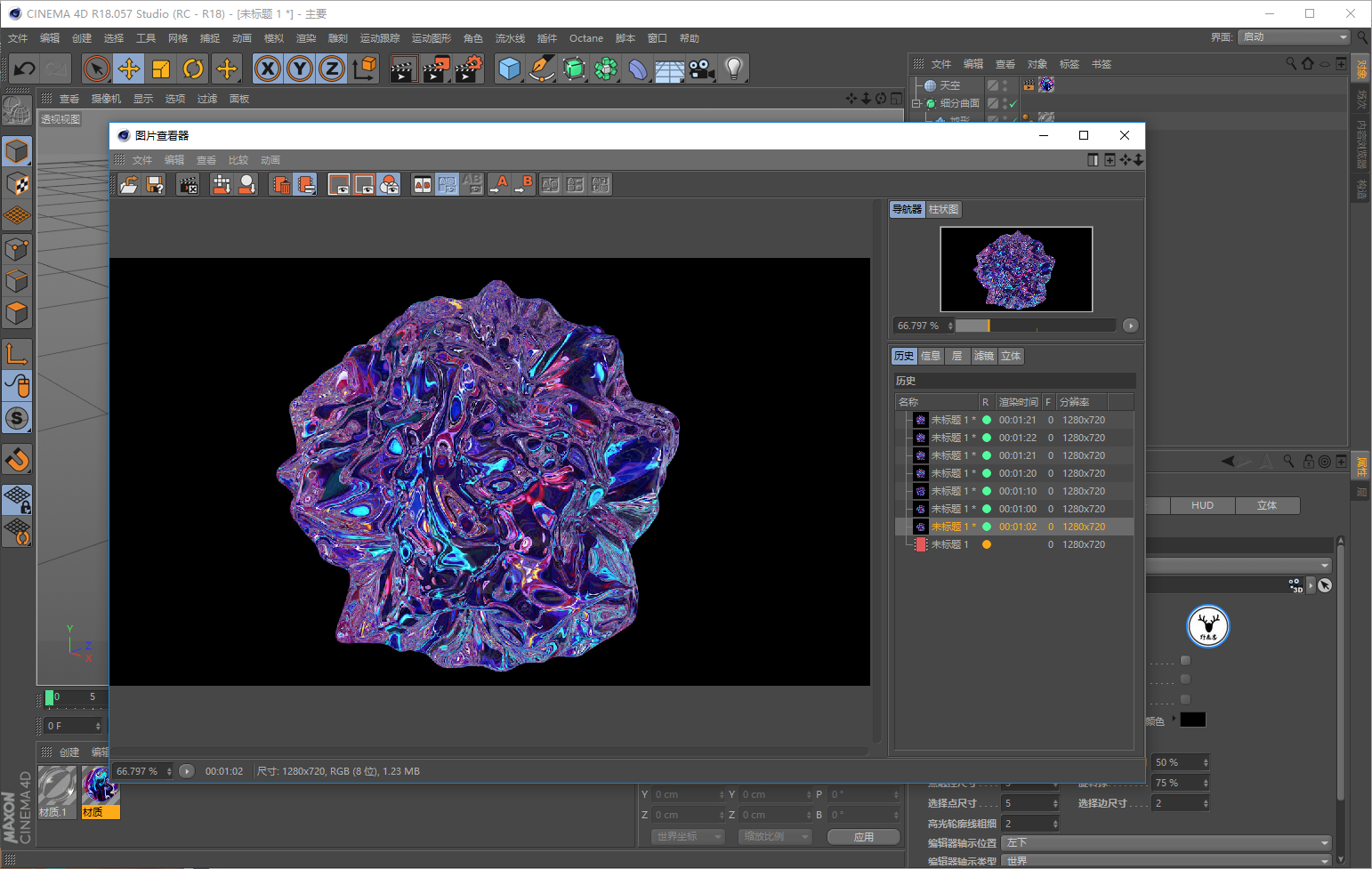Click the black 颜色 color swatch
Screen dimensions: 1372x869
tap(1192, 720)
